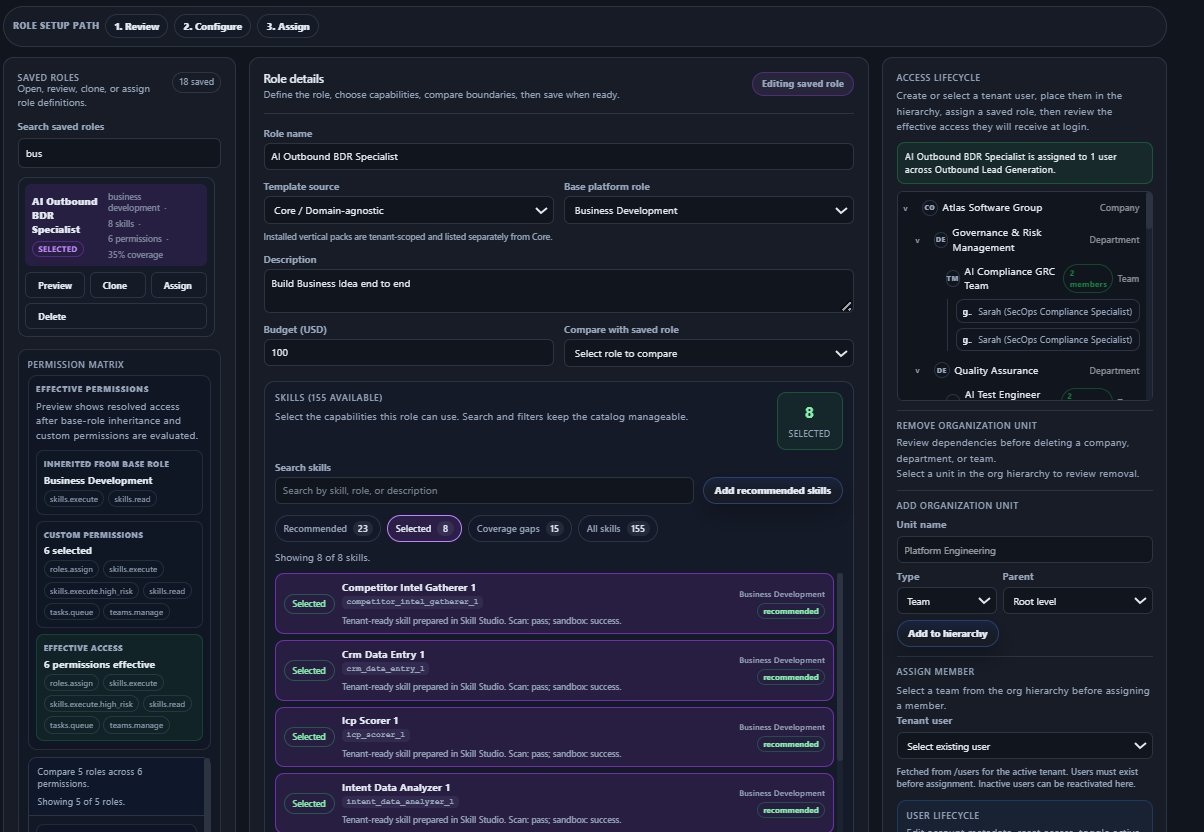Show the Coverage gaps filter
The width and height of the screenshot is (1204, 832).
tap(520, 529)
